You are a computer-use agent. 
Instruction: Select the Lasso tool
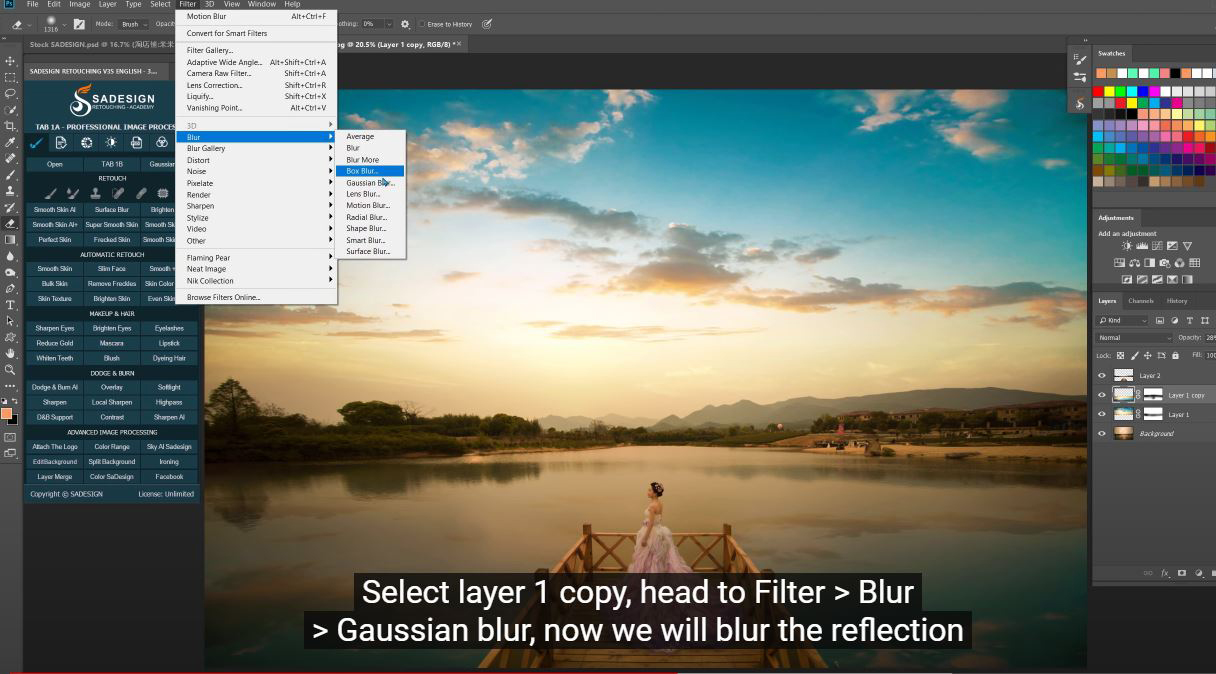(11, 93)
